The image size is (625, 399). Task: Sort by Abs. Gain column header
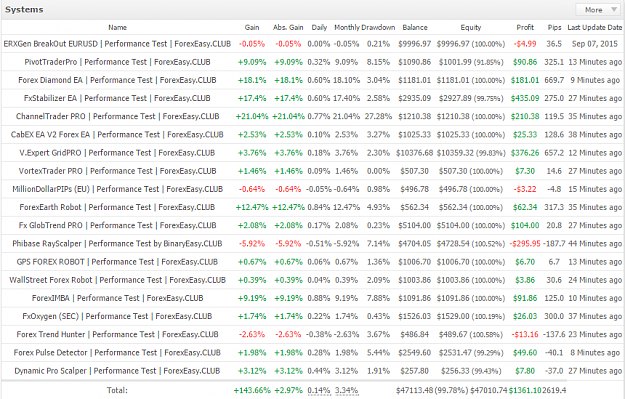288,28
